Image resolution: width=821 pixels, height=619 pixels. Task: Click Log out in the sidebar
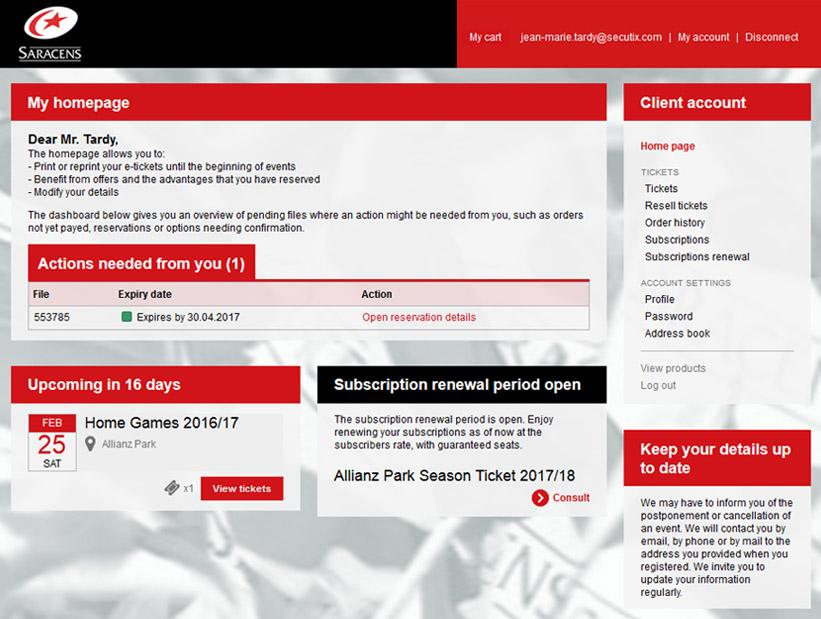[x=658, y=385]
